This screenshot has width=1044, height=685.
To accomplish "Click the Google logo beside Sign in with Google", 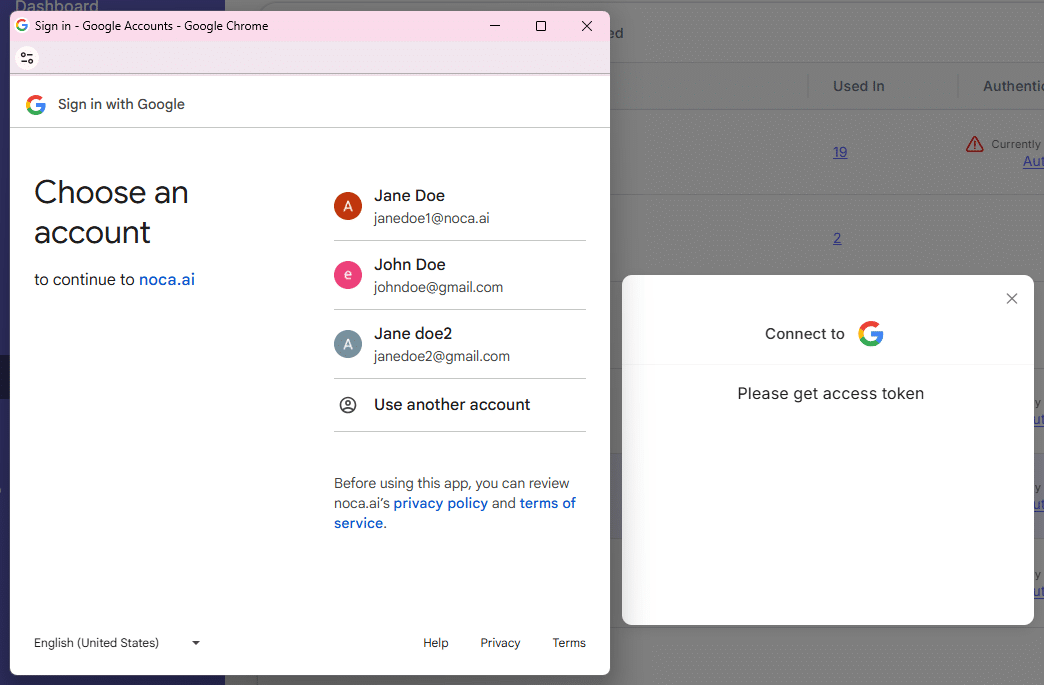I will [36, 105].
